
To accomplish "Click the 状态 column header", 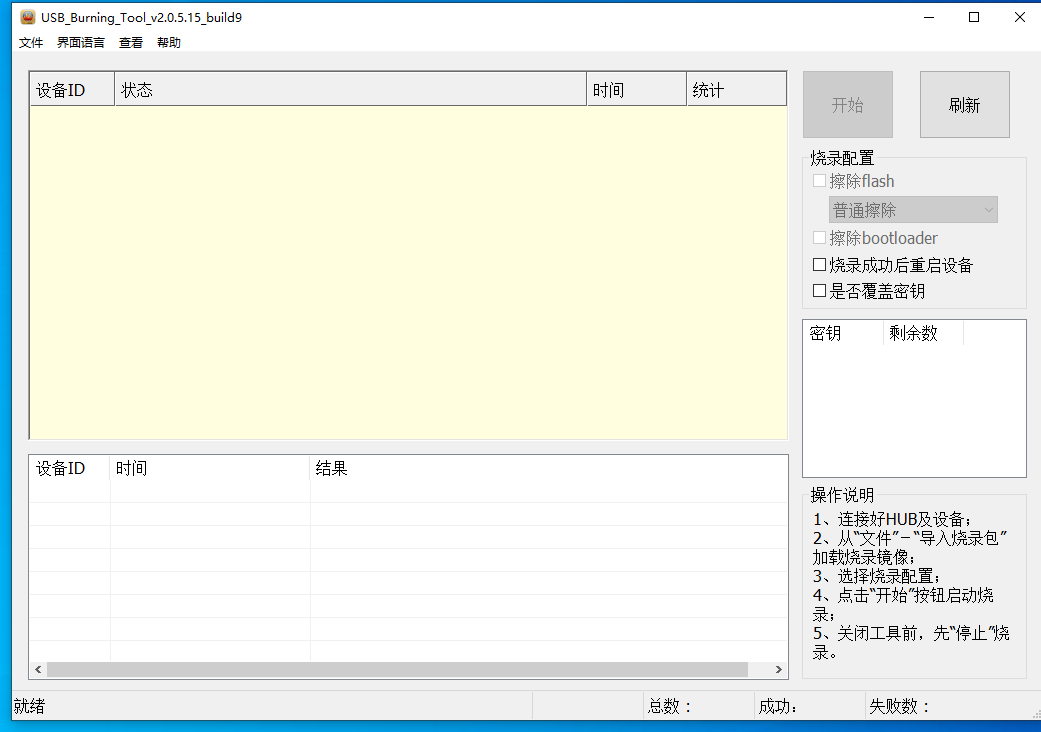I will tap(351, 90).
